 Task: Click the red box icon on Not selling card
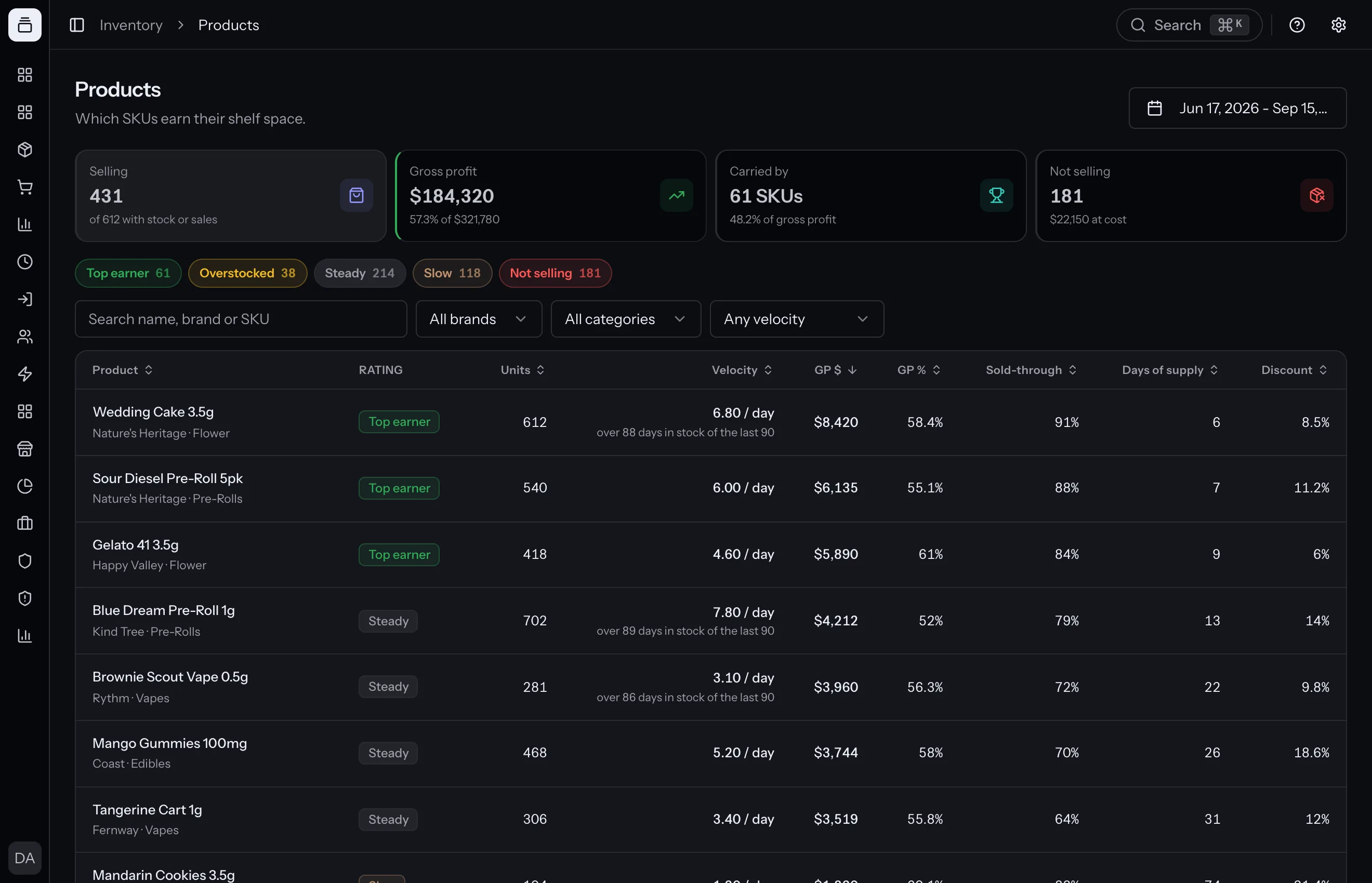[1316, 195]
